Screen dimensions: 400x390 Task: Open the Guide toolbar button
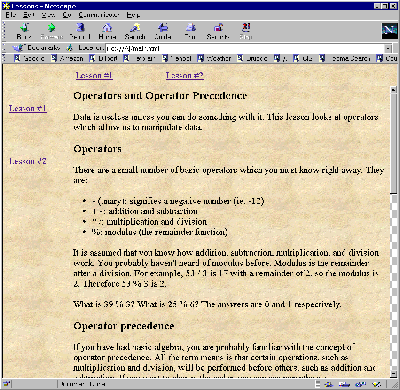point(163,31)
